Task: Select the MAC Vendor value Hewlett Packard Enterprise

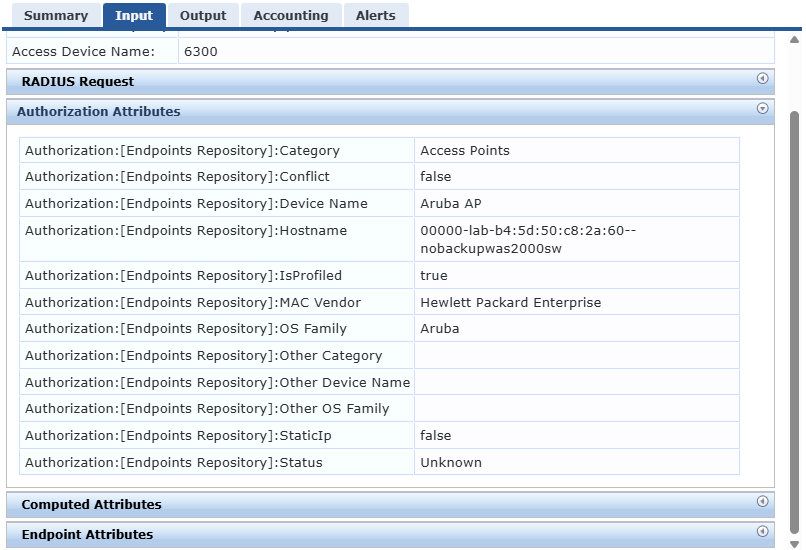Action: (510, 302)
